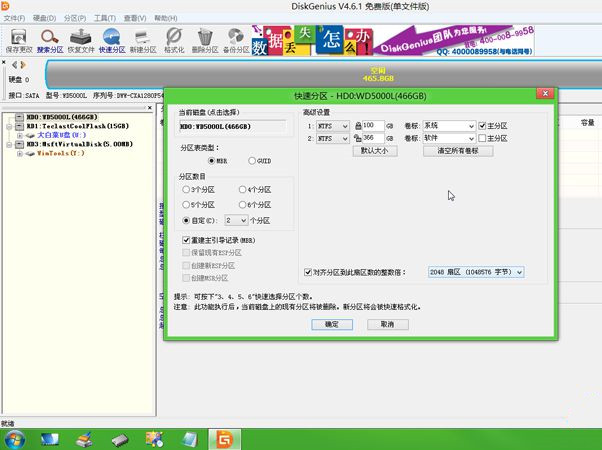Viewport: 602px width, 450px height.
Task: Cancel with the 取消 button
Action: [387, 324]
